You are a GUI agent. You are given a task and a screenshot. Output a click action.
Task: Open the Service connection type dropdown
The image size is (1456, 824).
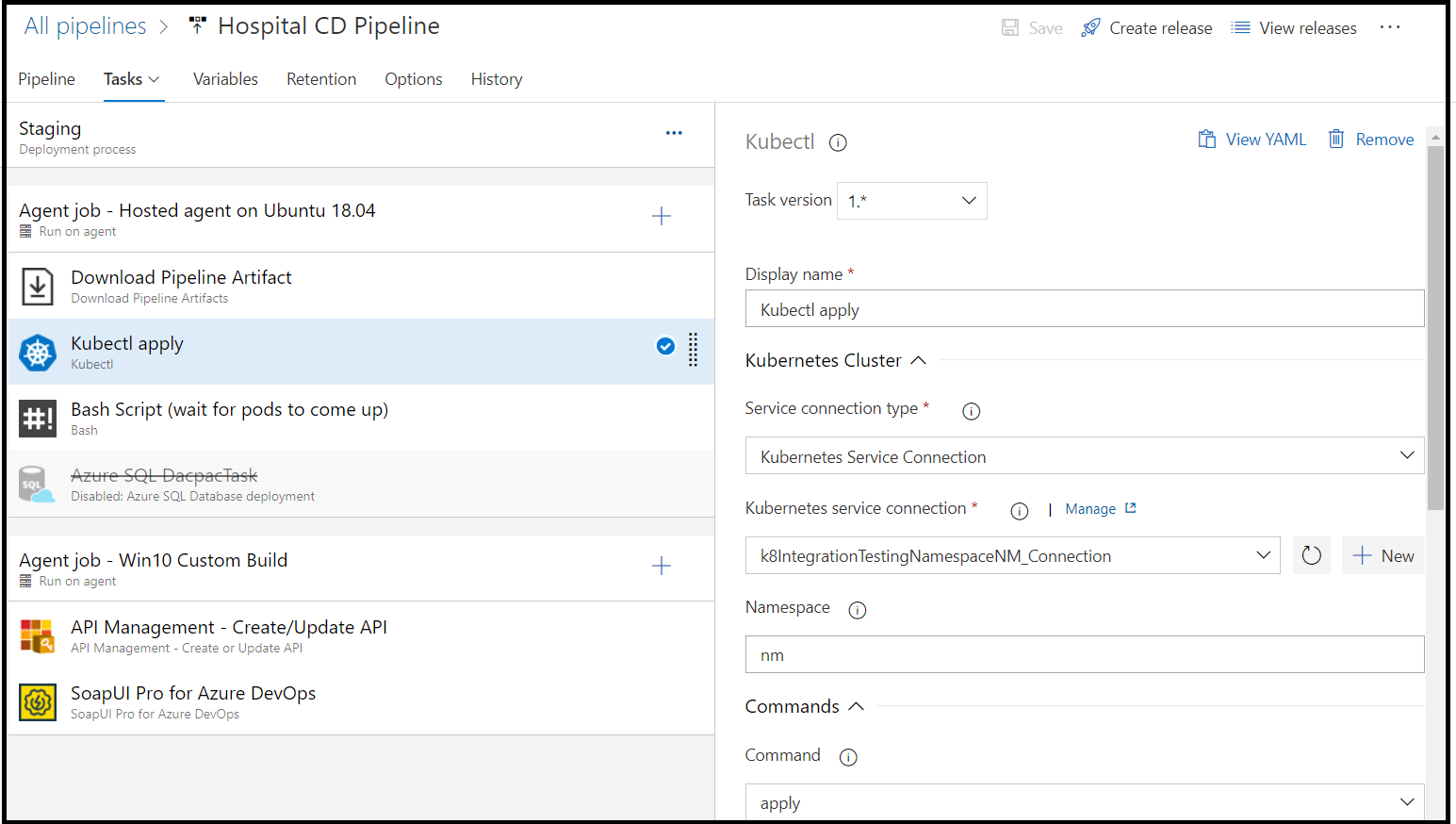[x=1084, y=456]
